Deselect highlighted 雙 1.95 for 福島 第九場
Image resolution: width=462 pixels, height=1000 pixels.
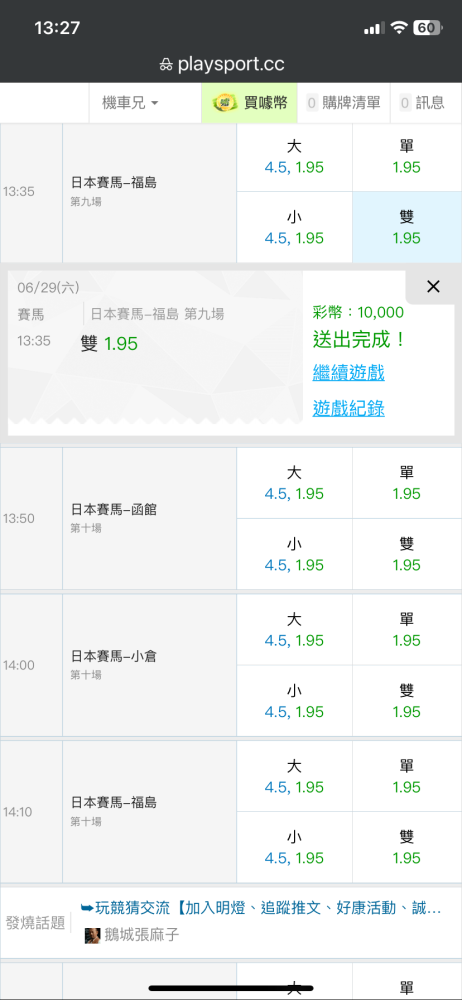click(x=406, y=228)
